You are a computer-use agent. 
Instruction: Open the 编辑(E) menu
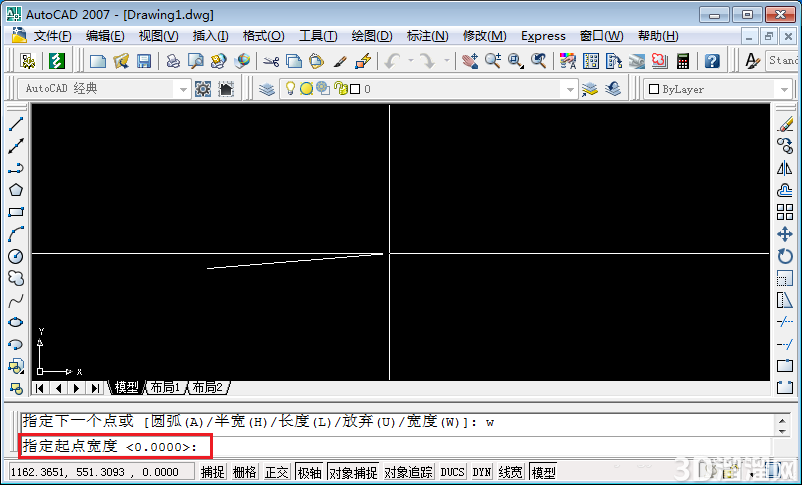point(105,36)
